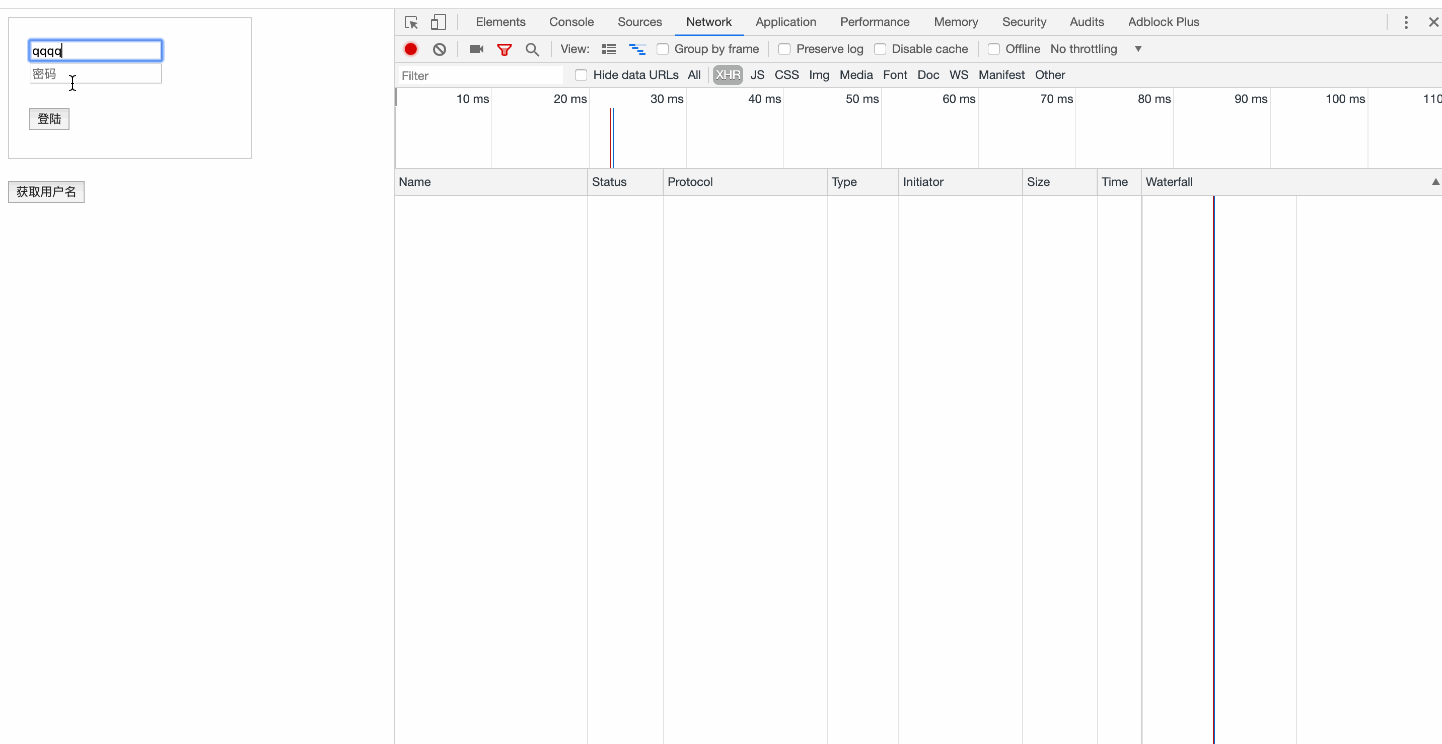Viewport: 1442px width, 744px height.
Task: Click the 获取用户名 button
Action: (46, 192)
